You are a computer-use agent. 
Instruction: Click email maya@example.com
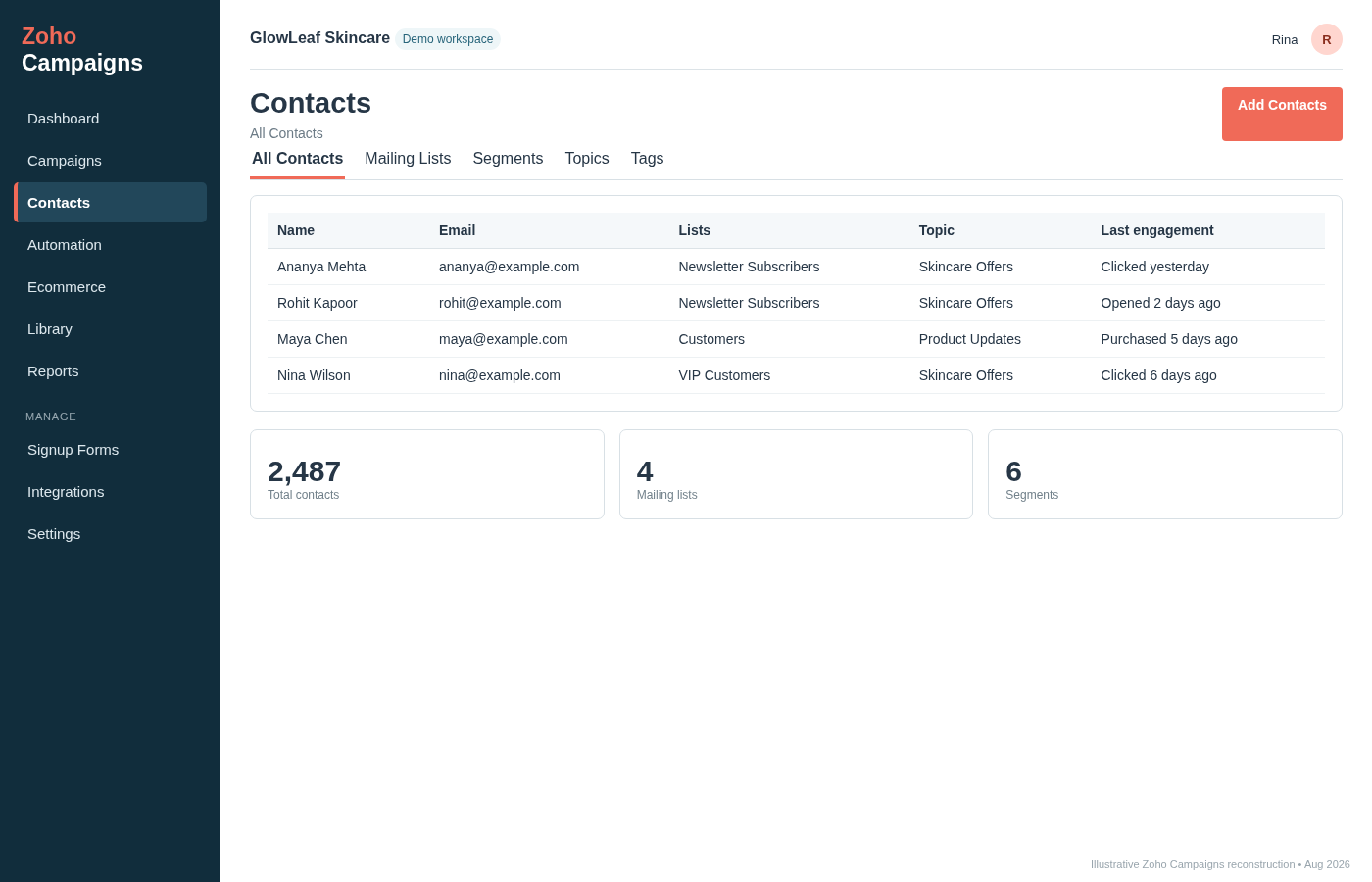pyautogui.click(x=504, y=339)
